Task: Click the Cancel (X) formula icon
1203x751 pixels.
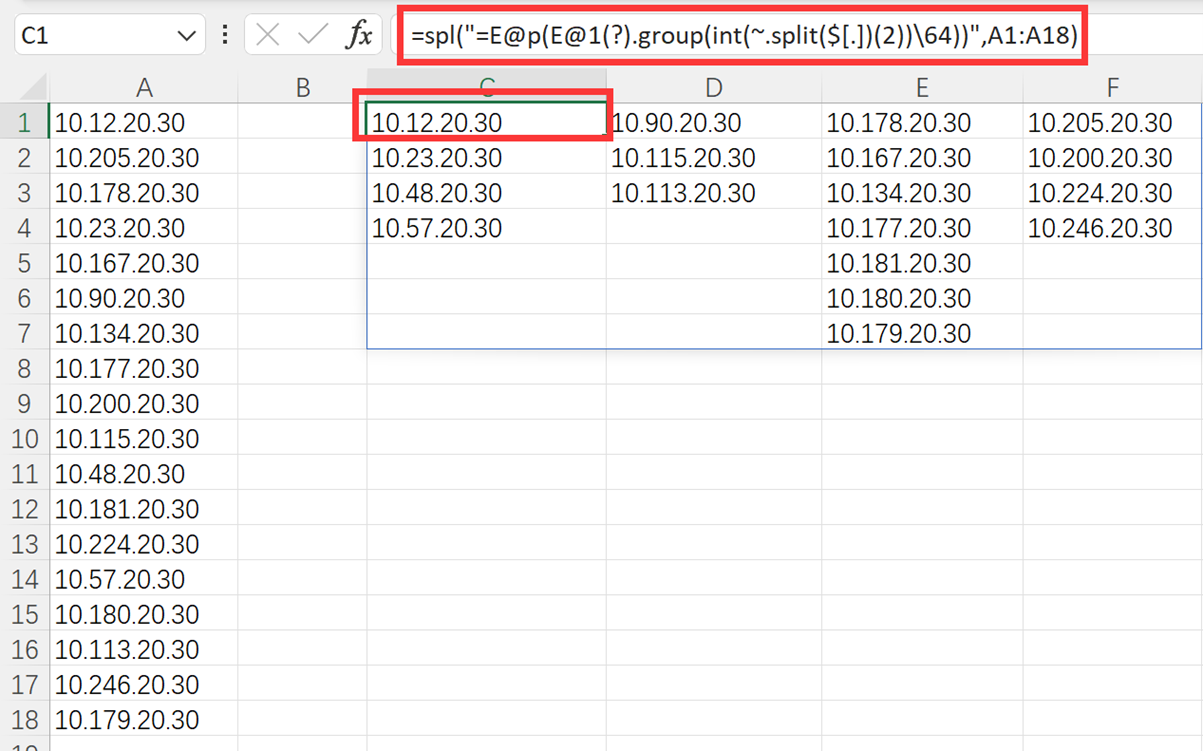Action: click(268, 36)
